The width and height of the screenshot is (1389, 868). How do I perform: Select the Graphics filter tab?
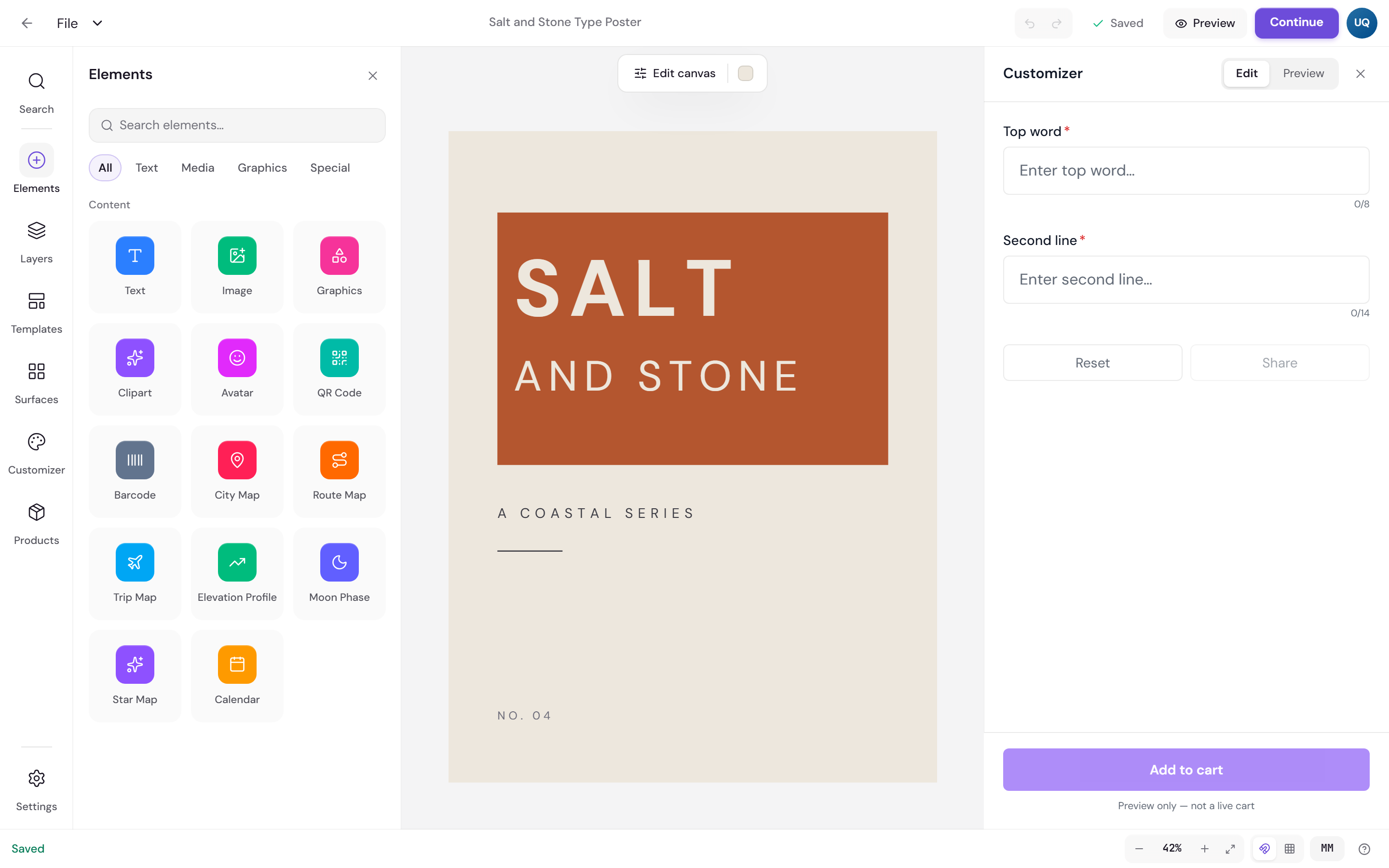pos(262,168)
